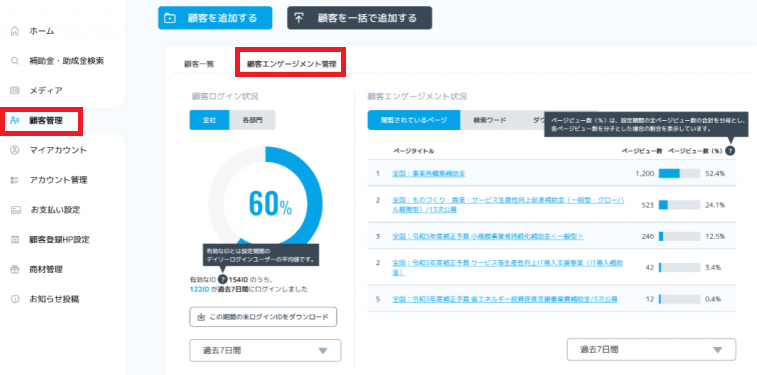Click the magnifier icon beside 補助金・助成金検索

[14, 61]
